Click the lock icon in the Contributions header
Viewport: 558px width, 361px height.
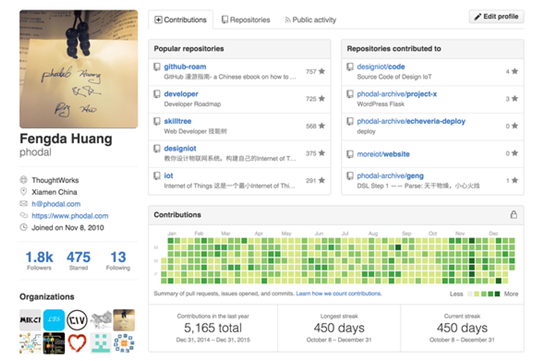(513, 215)
